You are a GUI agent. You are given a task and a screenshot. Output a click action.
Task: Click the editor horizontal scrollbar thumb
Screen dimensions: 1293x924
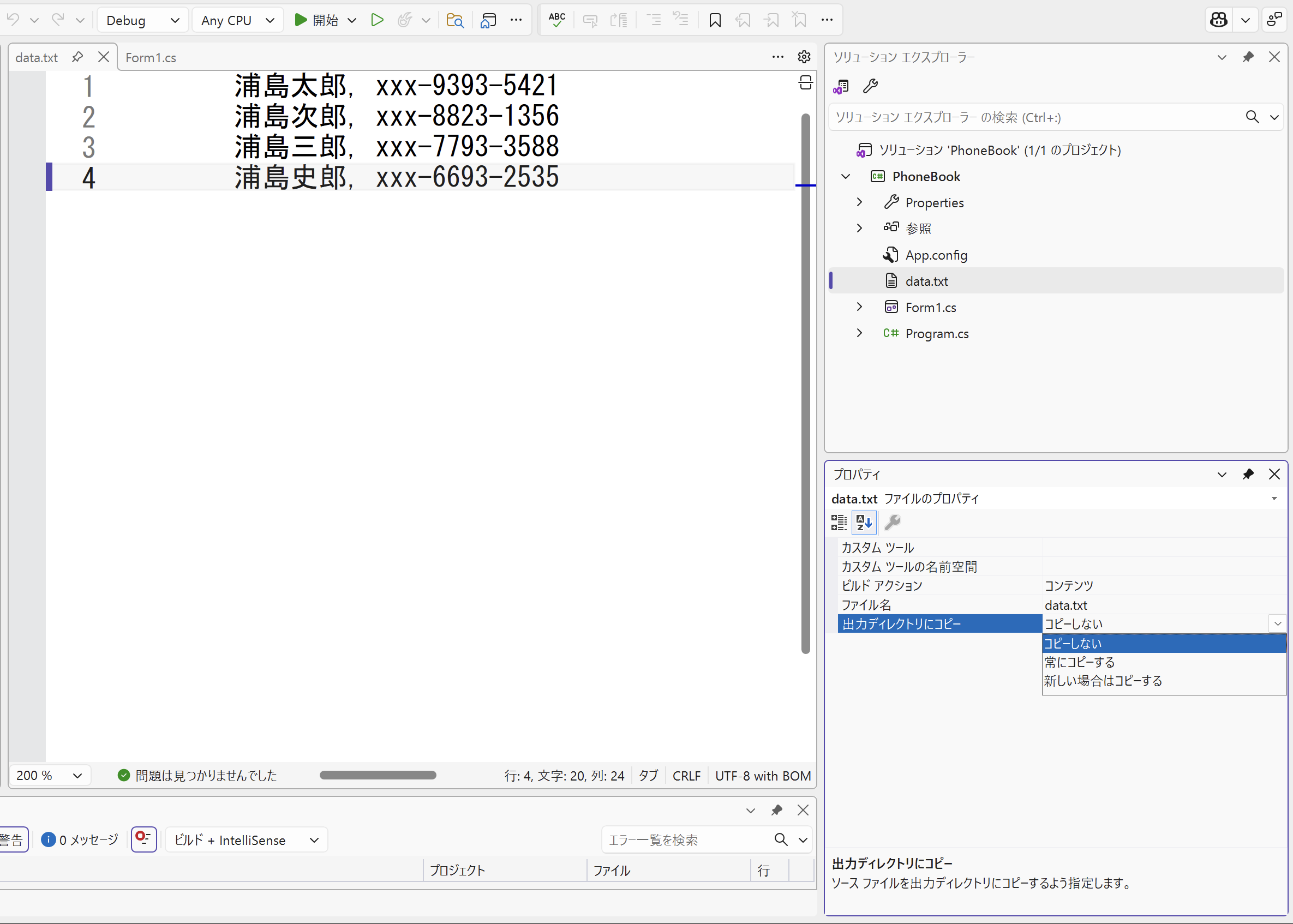click(378, 775)
